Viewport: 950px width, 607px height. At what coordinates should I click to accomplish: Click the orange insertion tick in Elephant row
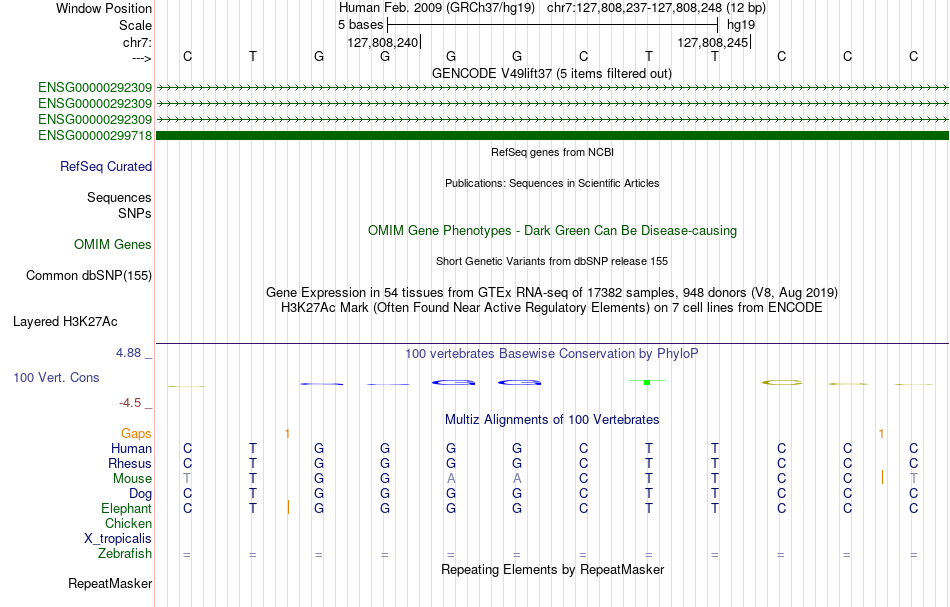[288, 508]
